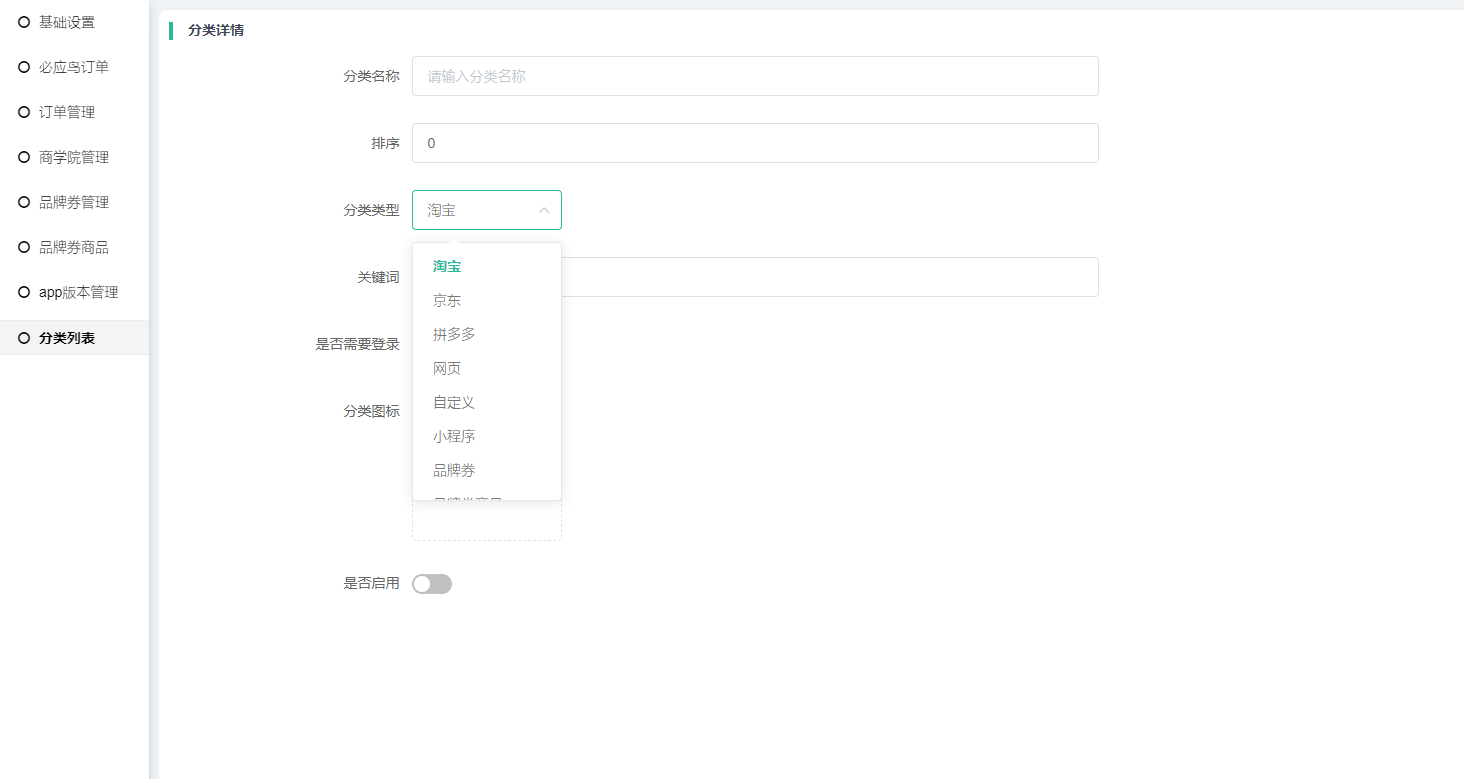The image size is (1464, 779).
Task: Go to app版本管理 menu item
Action: pos(78,292)
